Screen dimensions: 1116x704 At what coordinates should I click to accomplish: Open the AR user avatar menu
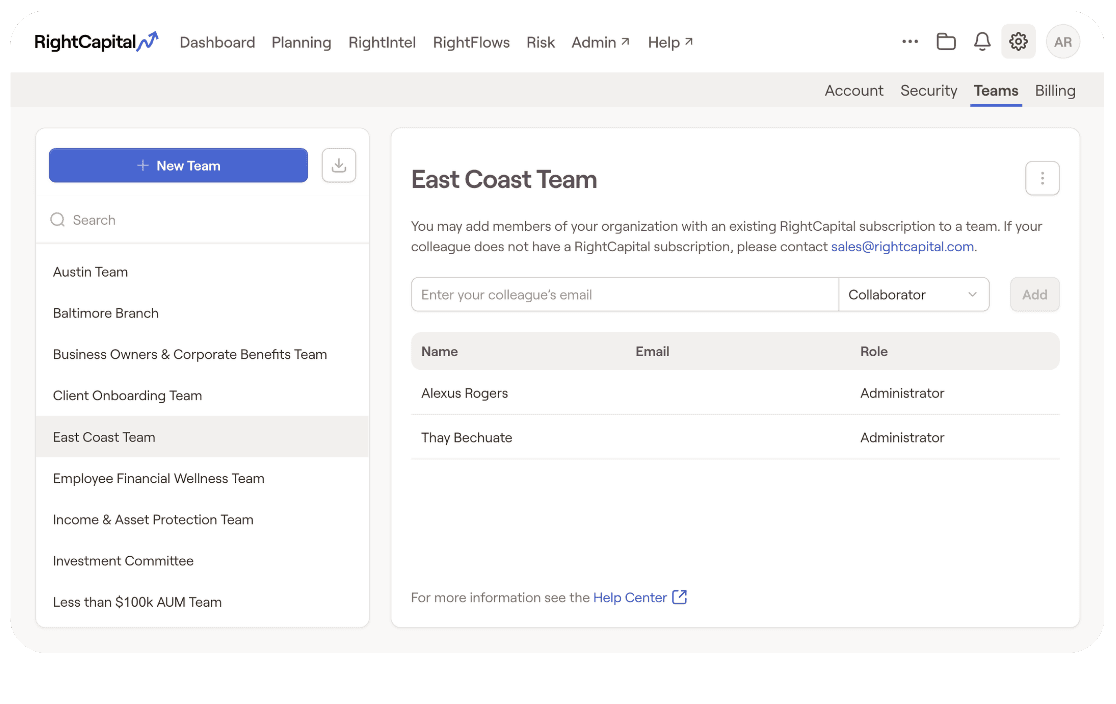coord(1063,42)
